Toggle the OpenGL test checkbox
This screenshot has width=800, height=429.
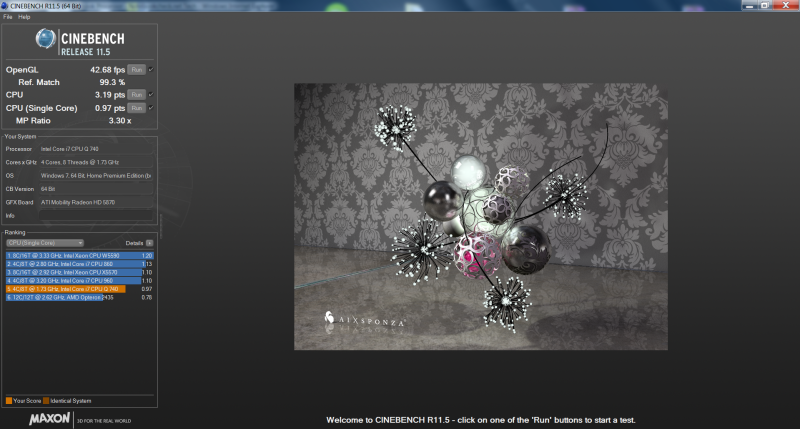point(151,69)
